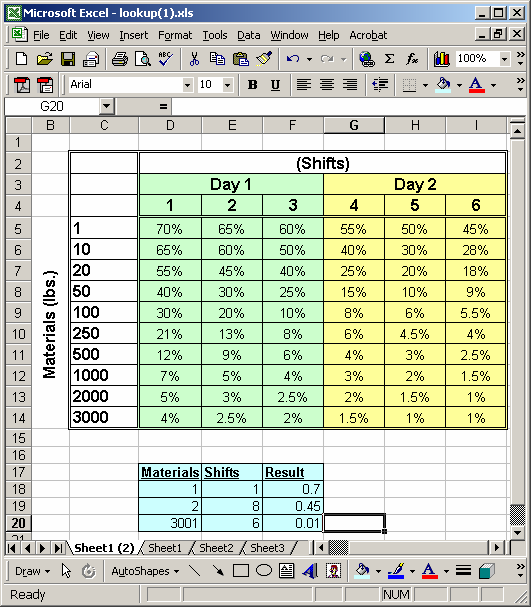Click the formula bar equals button

(x=163, y=106)
